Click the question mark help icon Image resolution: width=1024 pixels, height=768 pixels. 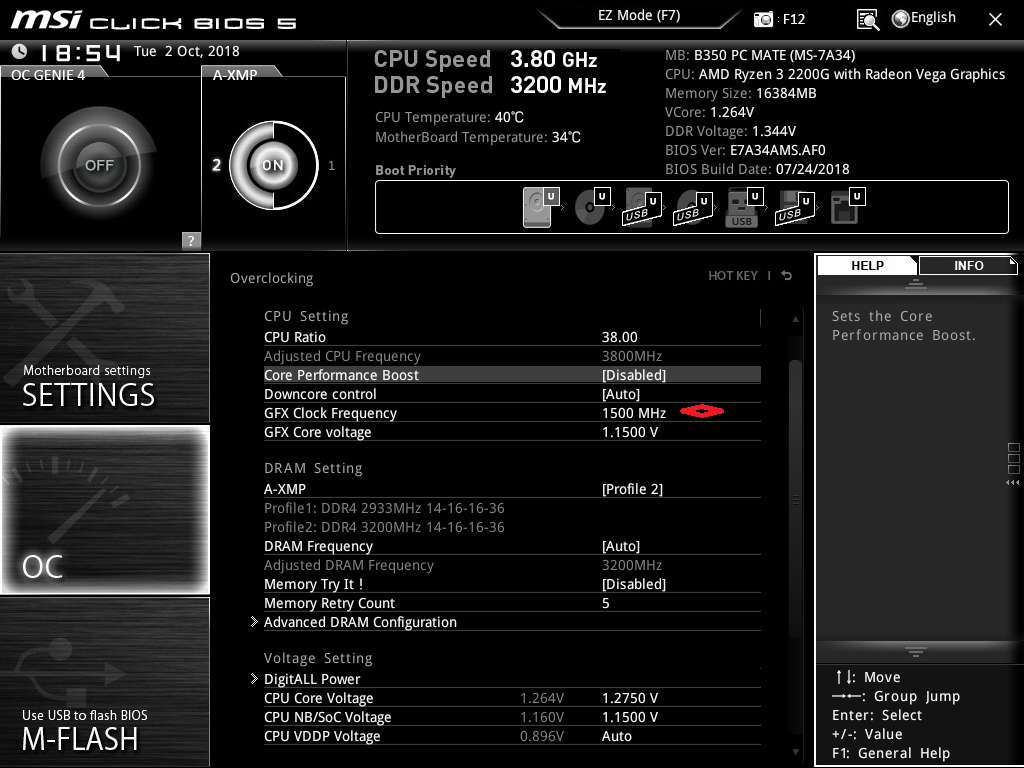(191, 240)
